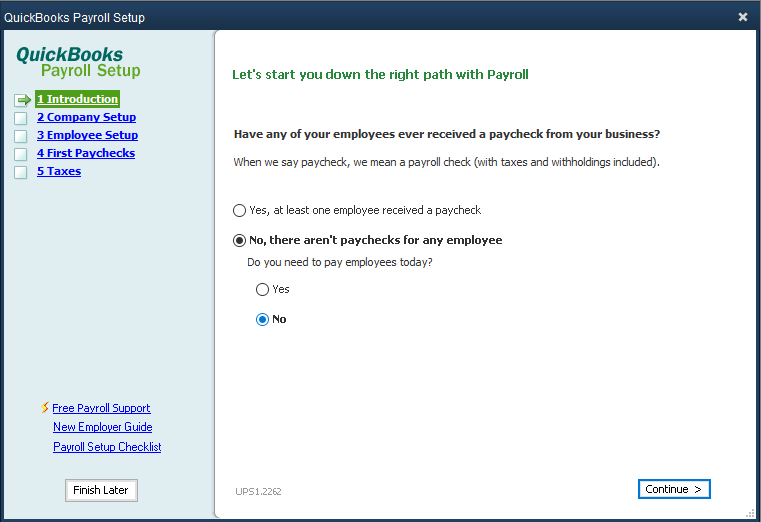This screenshot has width=761, height=522.
Task: Go to the 2 Company Setup step
Action: click(x=86, y=117)
